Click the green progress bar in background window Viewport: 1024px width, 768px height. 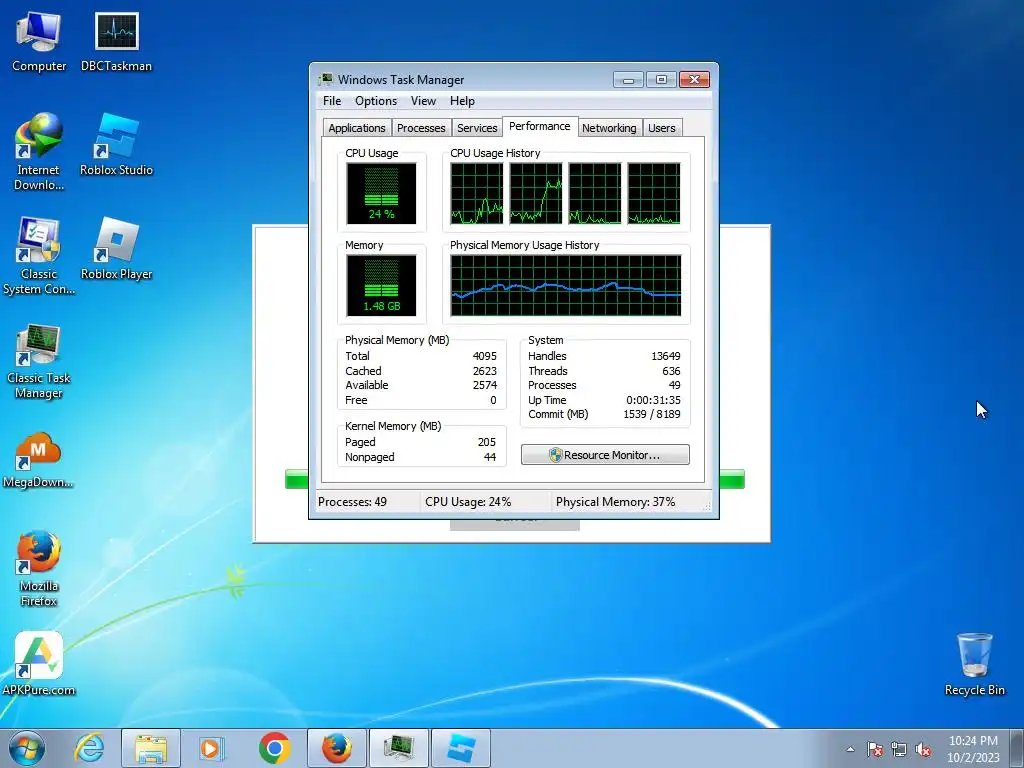tap(731, 479)
